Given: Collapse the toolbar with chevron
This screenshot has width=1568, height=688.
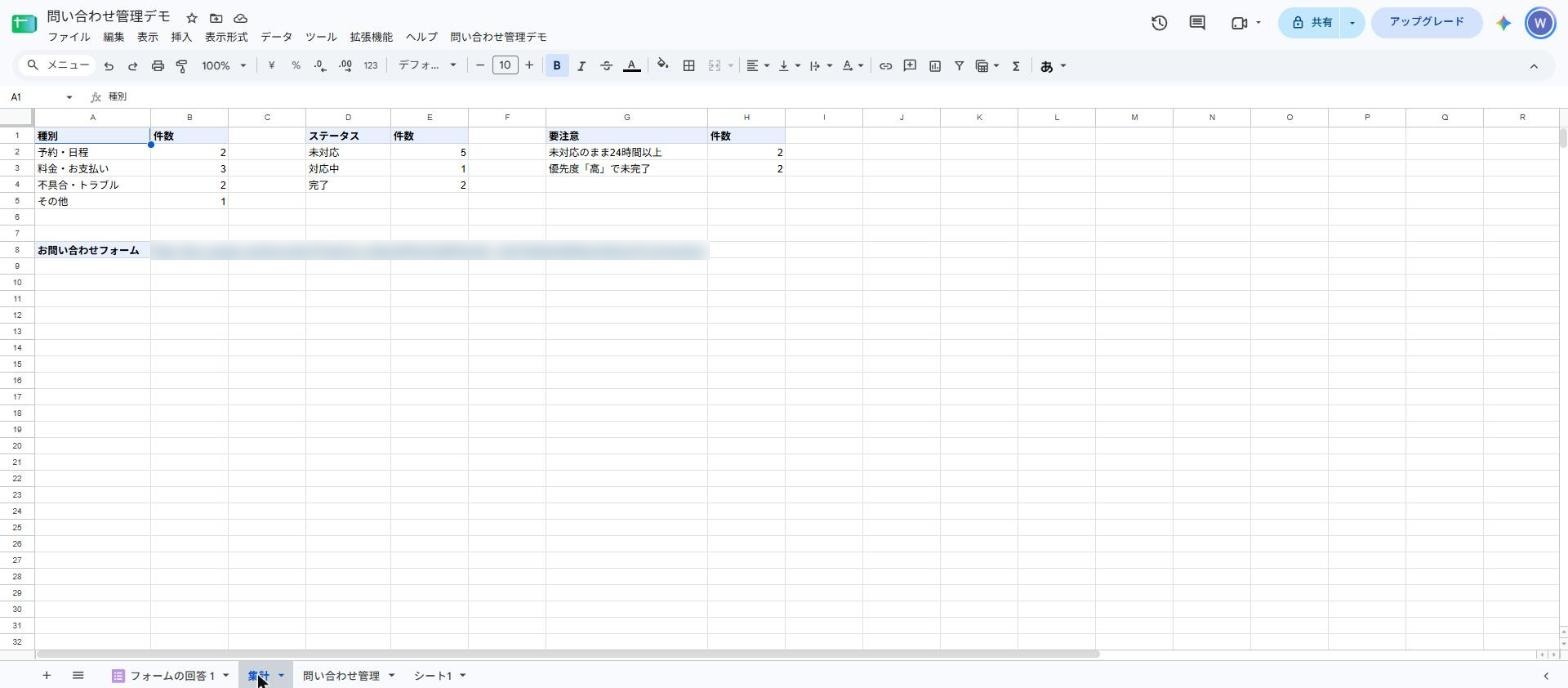Looking at the screenshot, I should pyautogui.click(x=1533, y=66).
